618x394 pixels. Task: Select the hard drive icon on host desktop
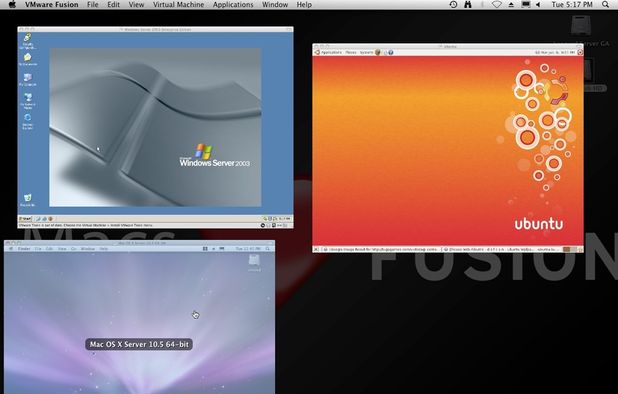coord(581,26)
